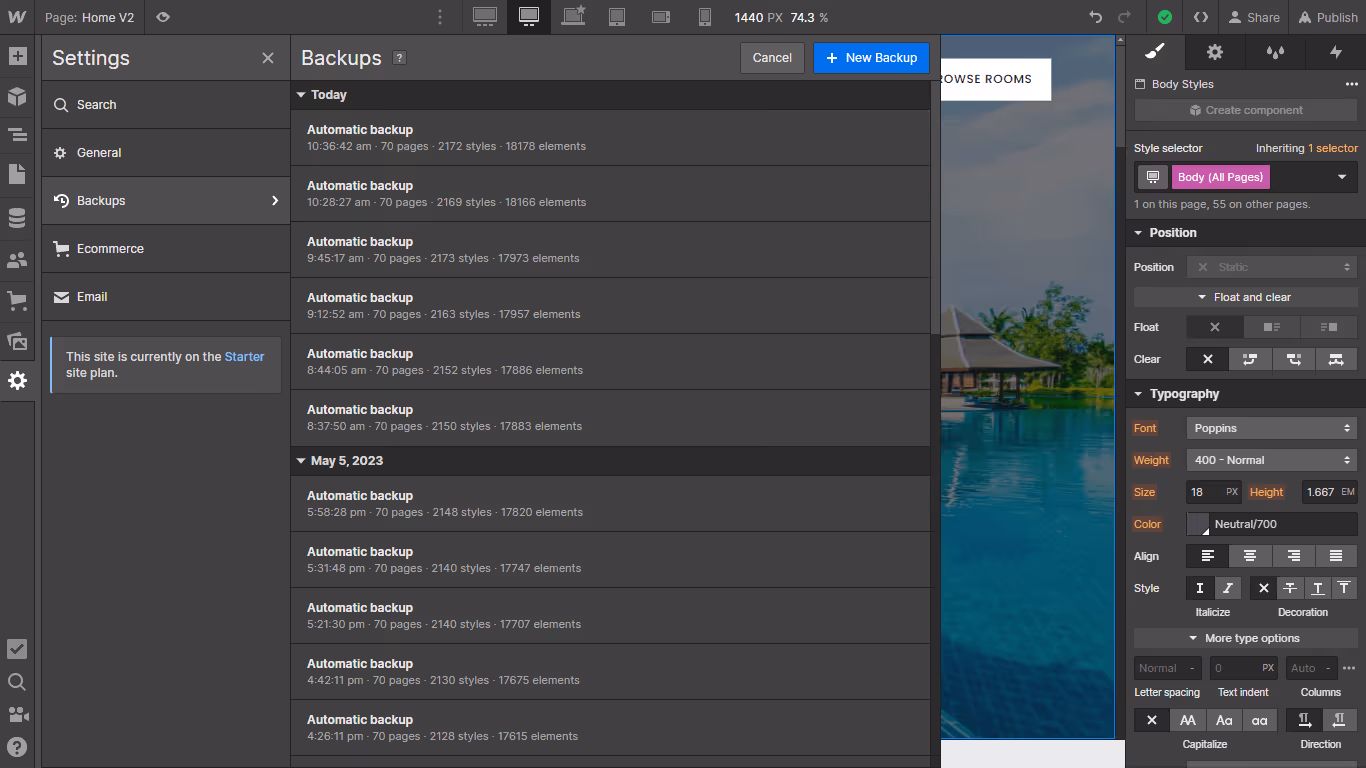The height and width of the screenshot is (768, 1366).
Task: Open the code export icon
Action: coord(1201,17)
